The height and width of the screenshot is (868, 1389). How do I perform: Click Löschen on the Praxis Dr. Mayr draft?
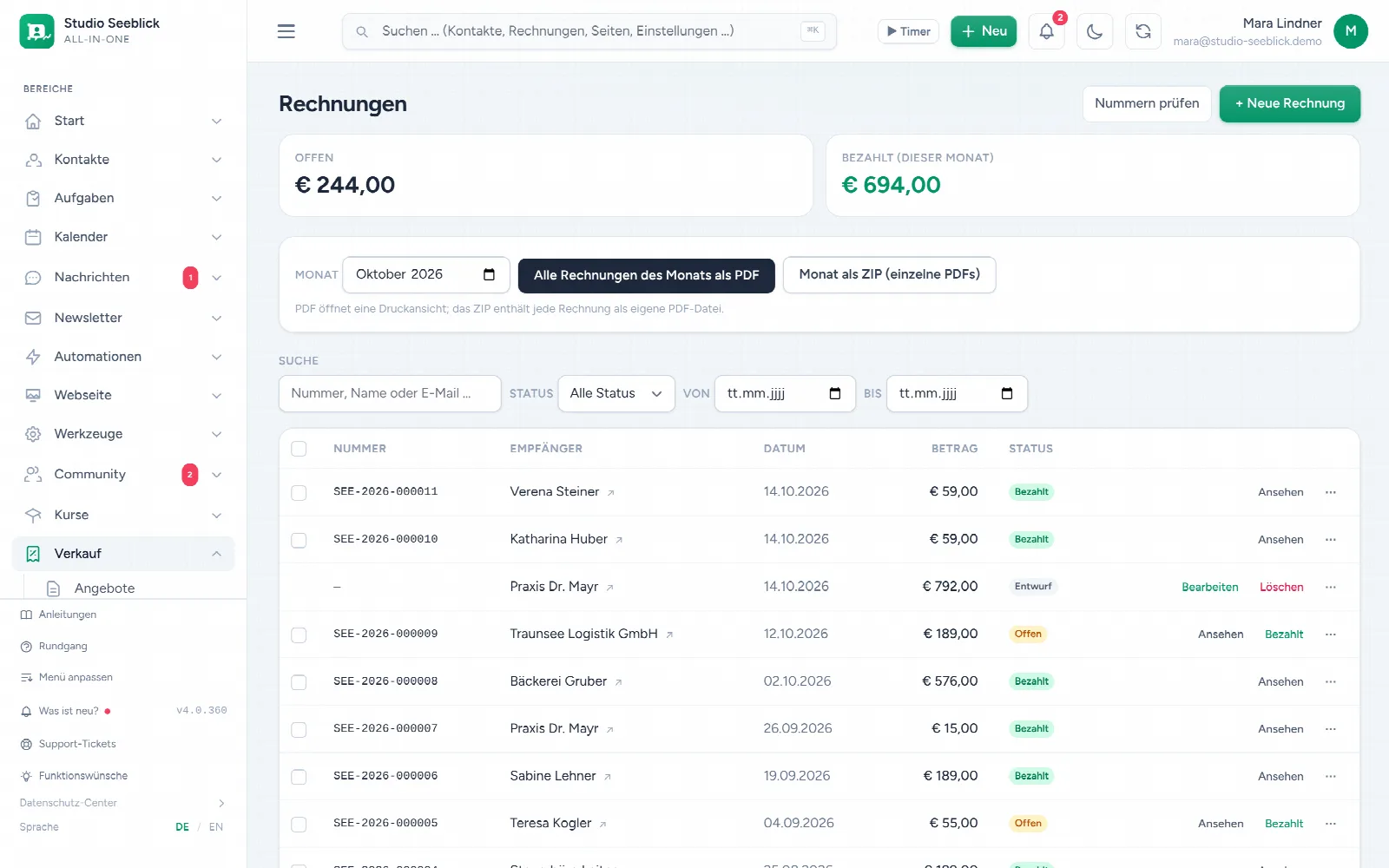coord(1281,588)
